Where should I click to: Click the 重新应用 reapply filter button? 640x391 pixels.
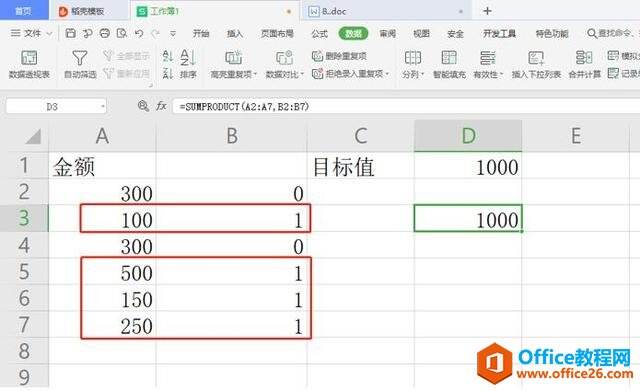coord(126,73)
